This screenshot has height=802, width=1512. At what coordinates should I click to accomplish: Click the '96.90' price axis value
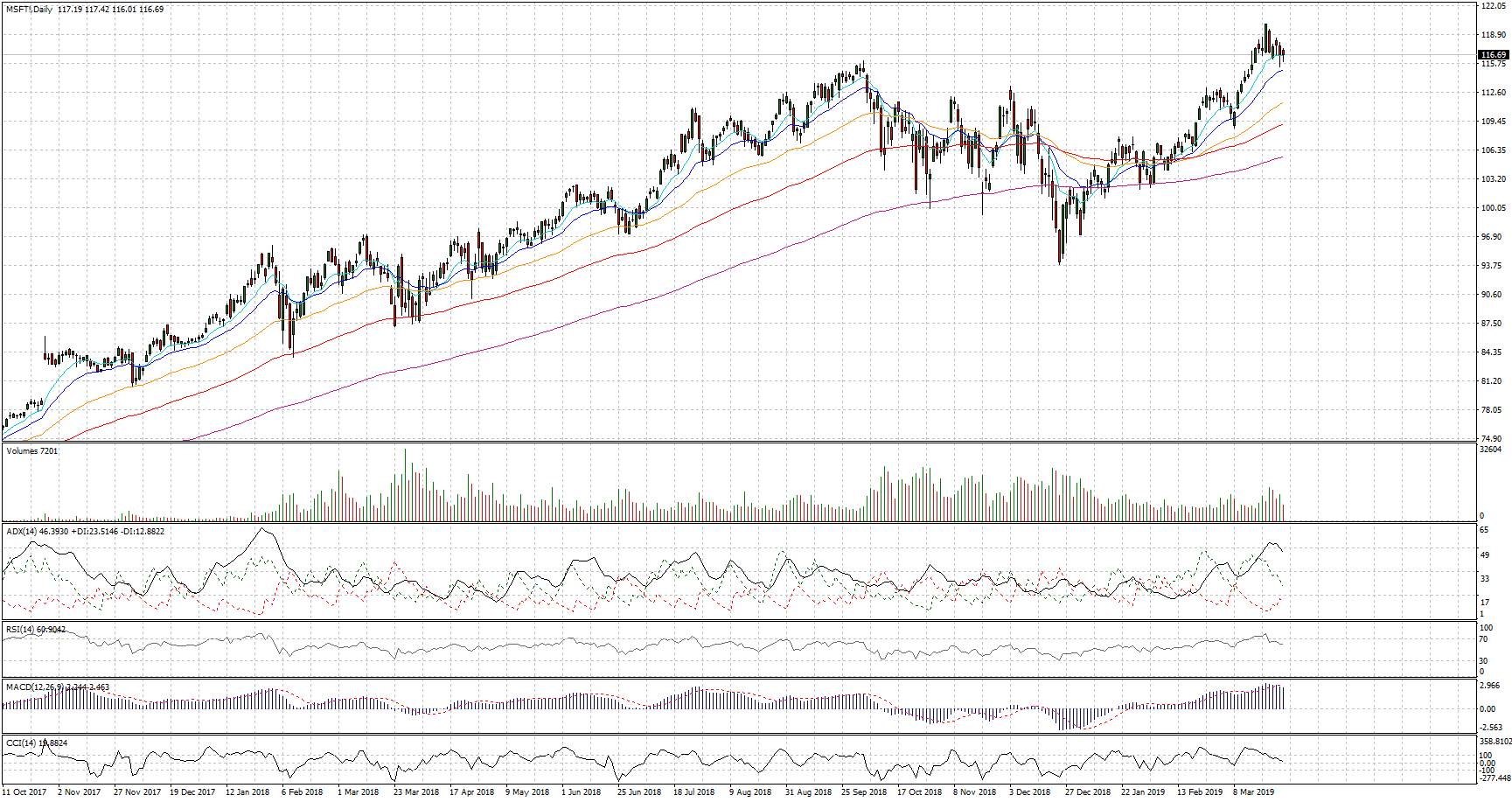click(1491, 237)
